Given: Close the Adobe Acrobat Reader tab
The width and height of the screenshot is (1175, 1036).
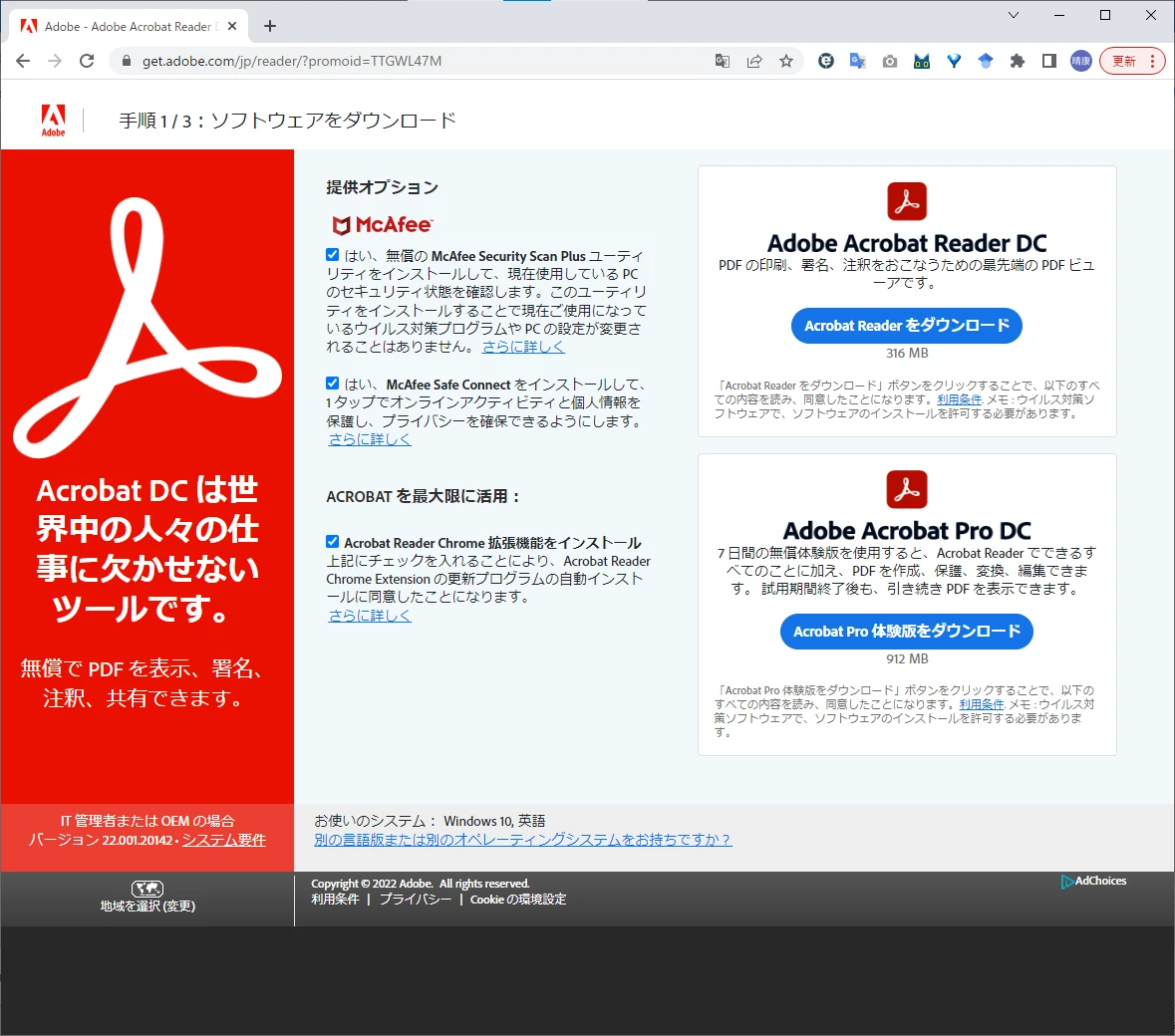Looking at the screenshot, I should [232, 26].
